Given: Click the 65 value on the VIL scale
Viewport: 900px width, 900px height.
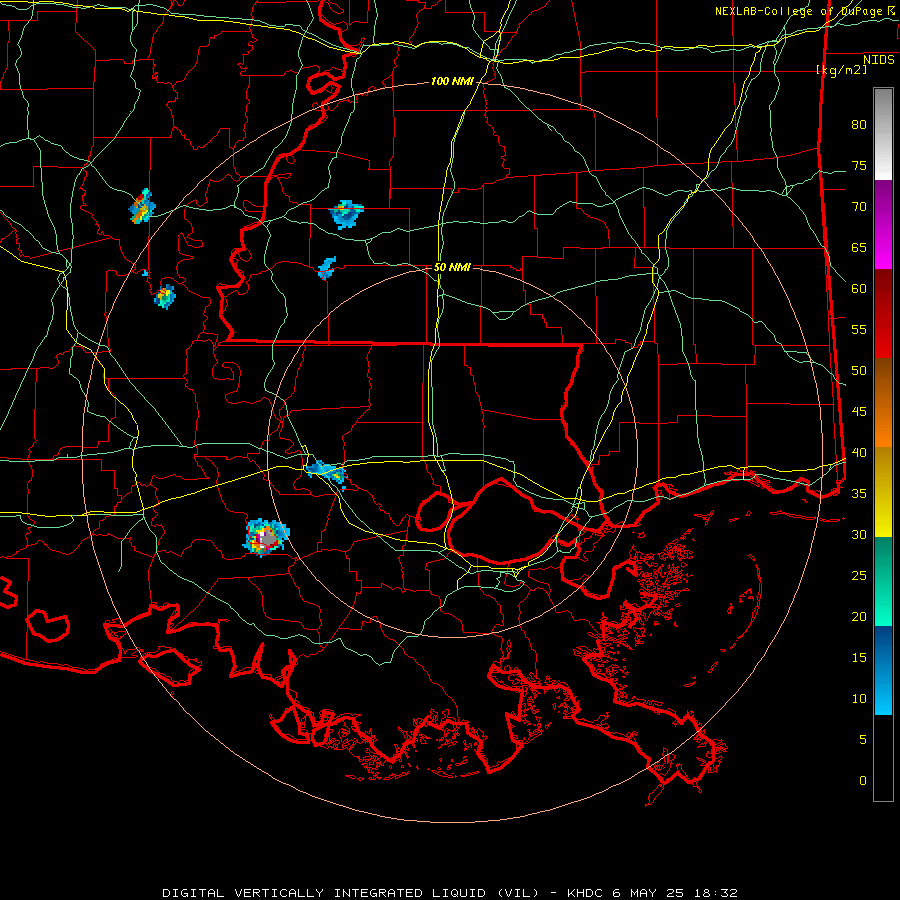Looking at the screenshot, I should coord(859,247).
